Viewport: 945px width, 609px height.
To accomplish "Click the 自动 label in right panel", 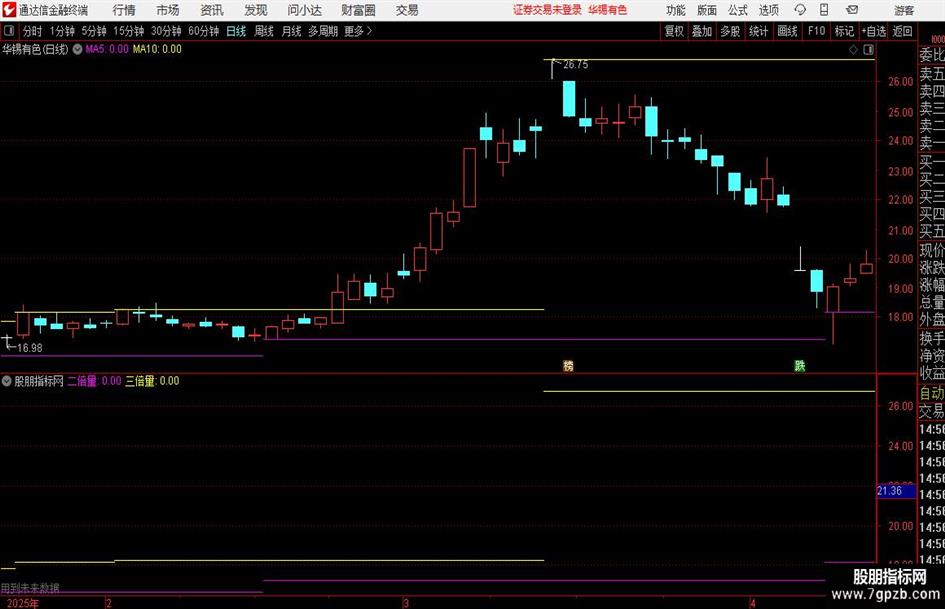I will [932, 393].
